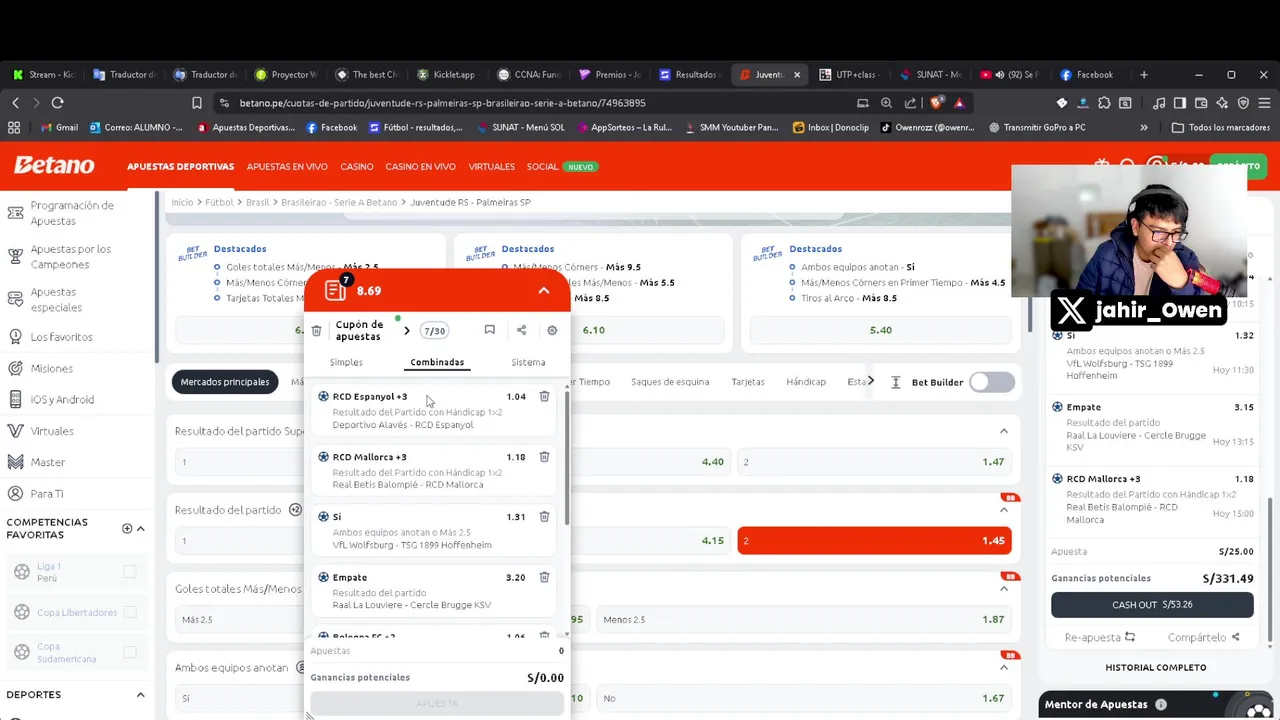Viewport: 1280px width, 720px height.
Task: Collapse the Deportes section
Action: pos(140,695)
